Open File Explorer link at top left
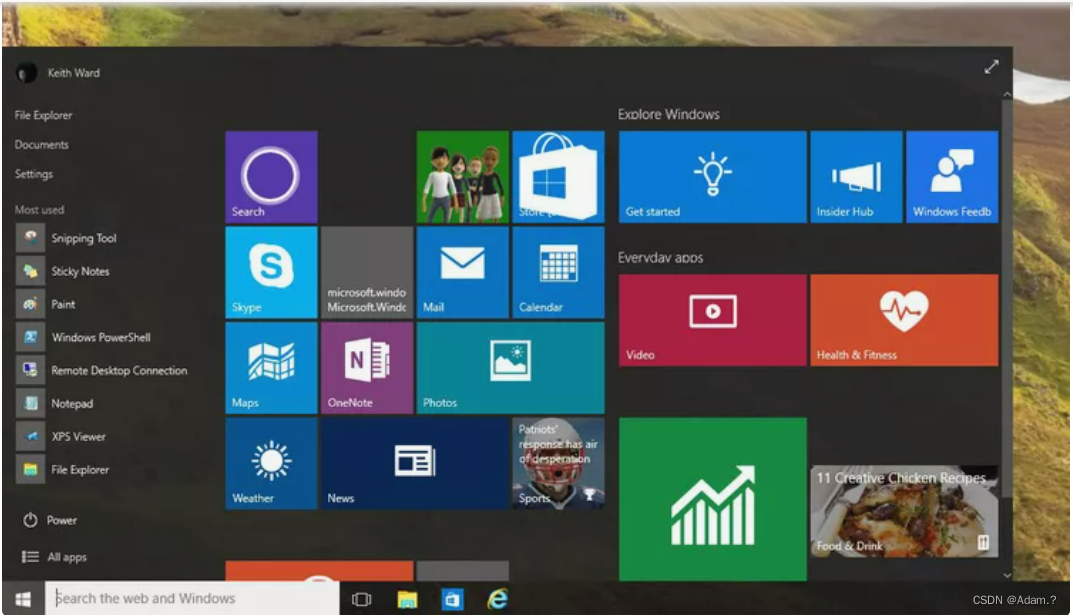1073x615 pixels. pos(43,116)
